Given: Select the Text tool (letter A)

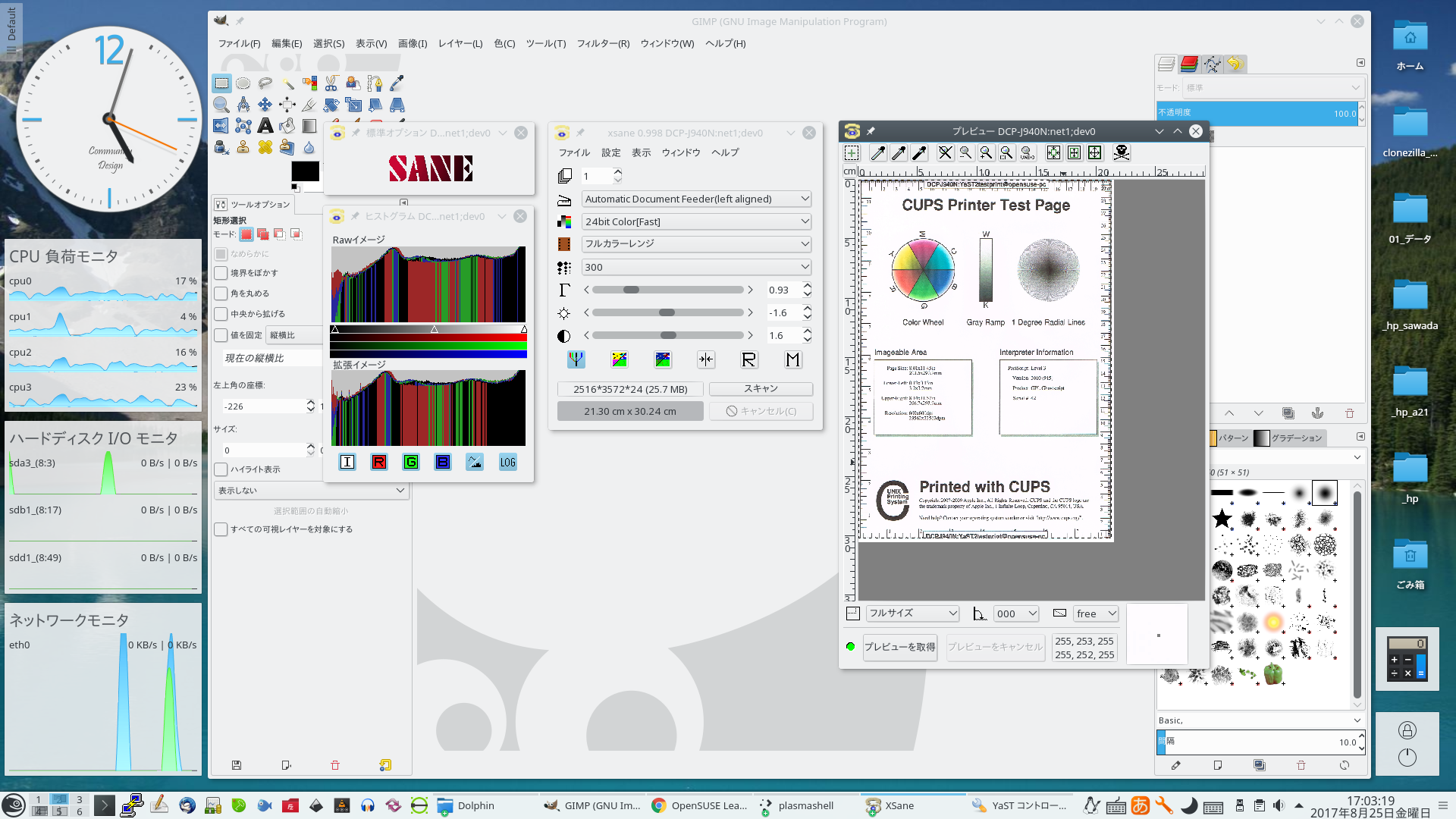Looking at the screenshot, I should pos(265,126).
